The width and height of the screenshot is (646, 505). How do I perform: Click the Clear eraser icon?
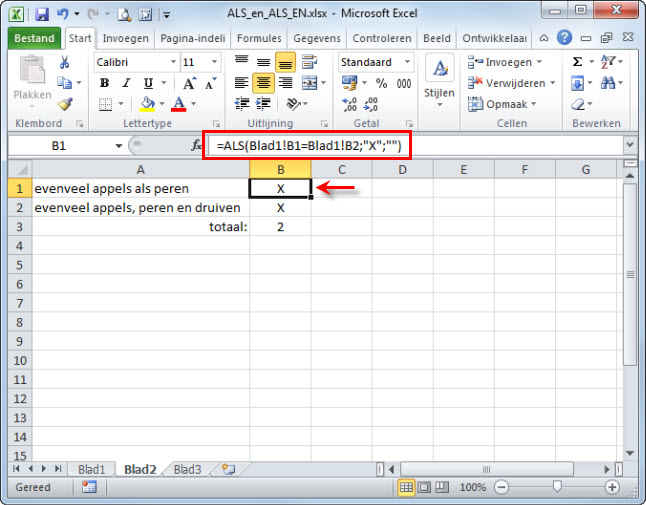tap(578, 104)
